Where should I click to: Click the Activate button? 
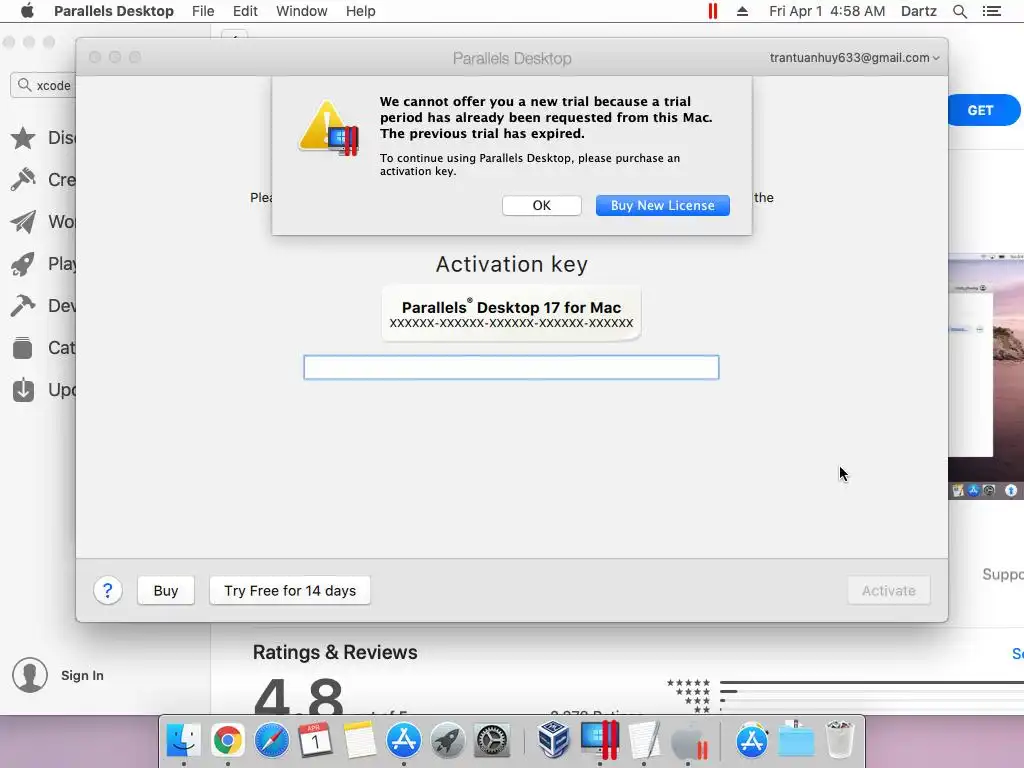(888, 590)
